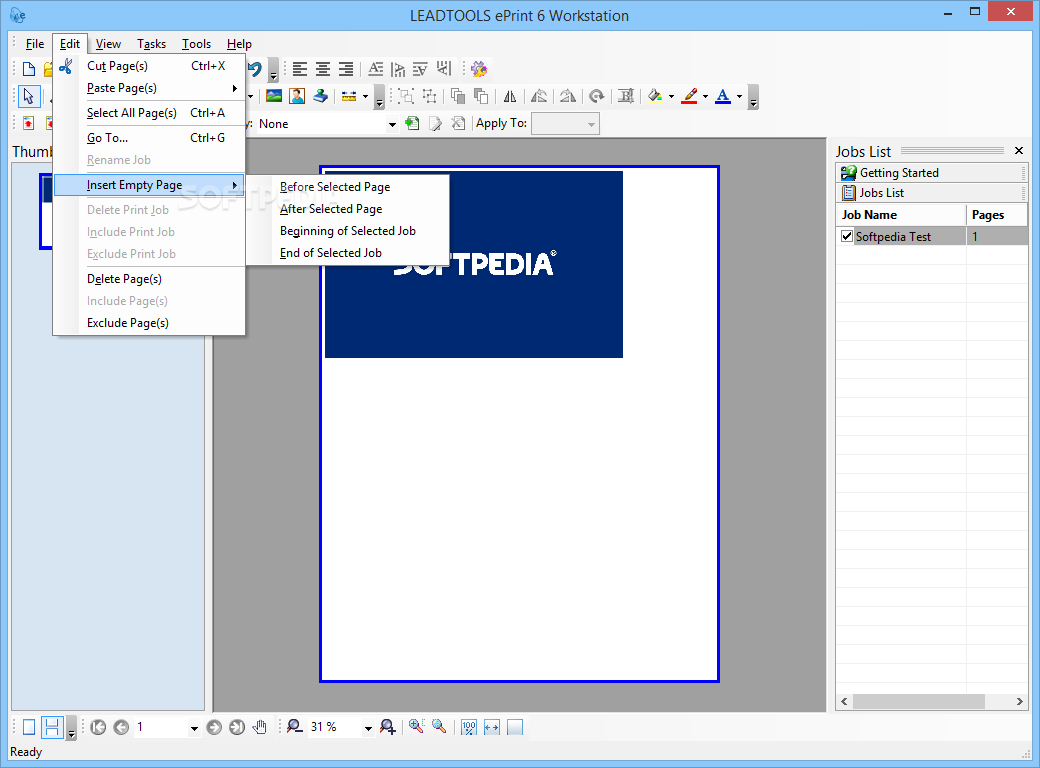Center align text
Image resolution: width=1040 pixels, height=768 pixels.
(323, 69)
